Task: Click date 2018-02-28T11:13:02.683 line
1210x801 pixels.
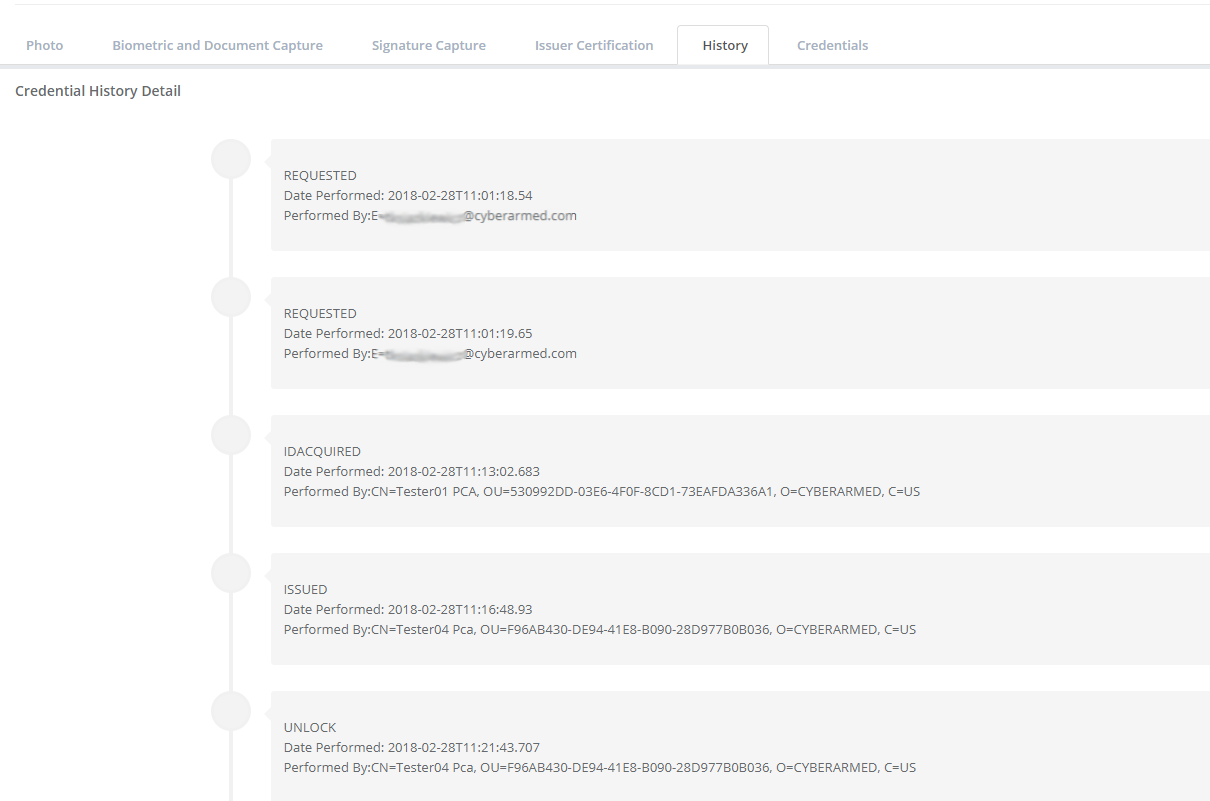Action: 412,471
